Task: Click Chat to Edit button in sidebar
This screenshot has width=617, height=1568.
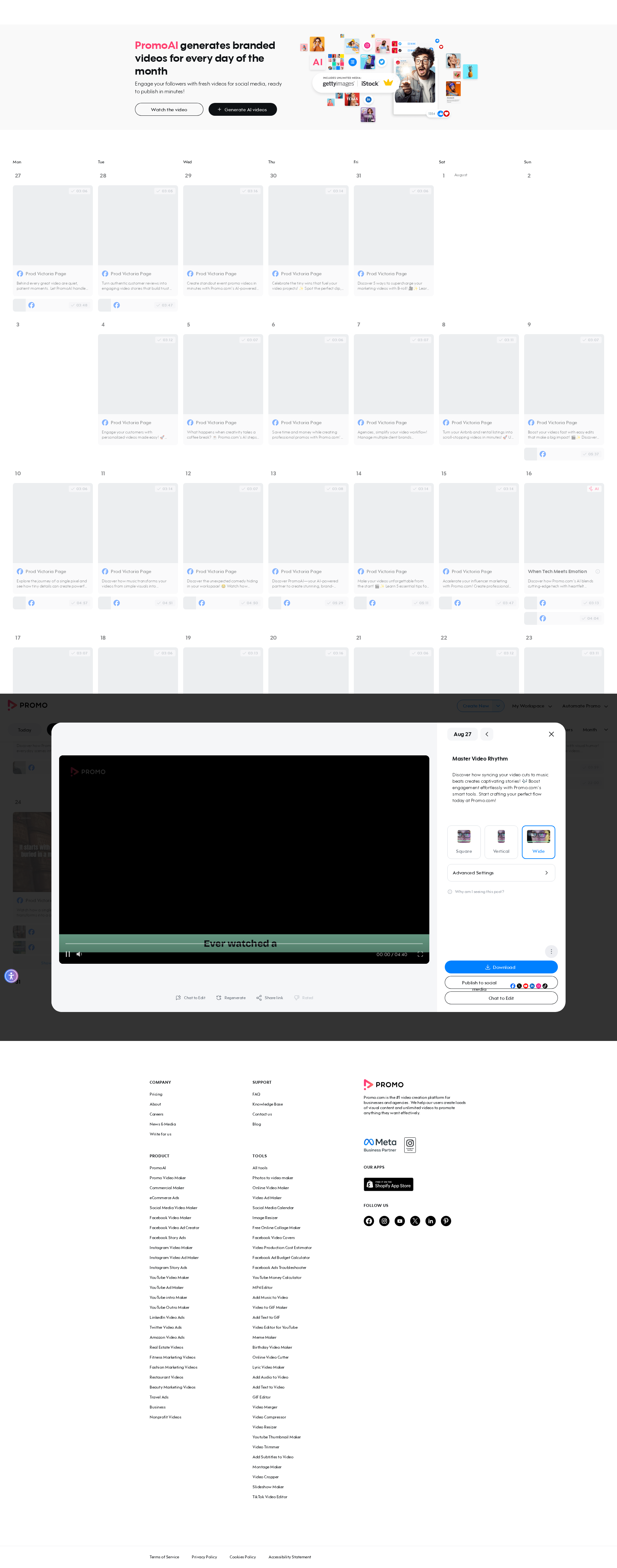Action: (501, 998)
